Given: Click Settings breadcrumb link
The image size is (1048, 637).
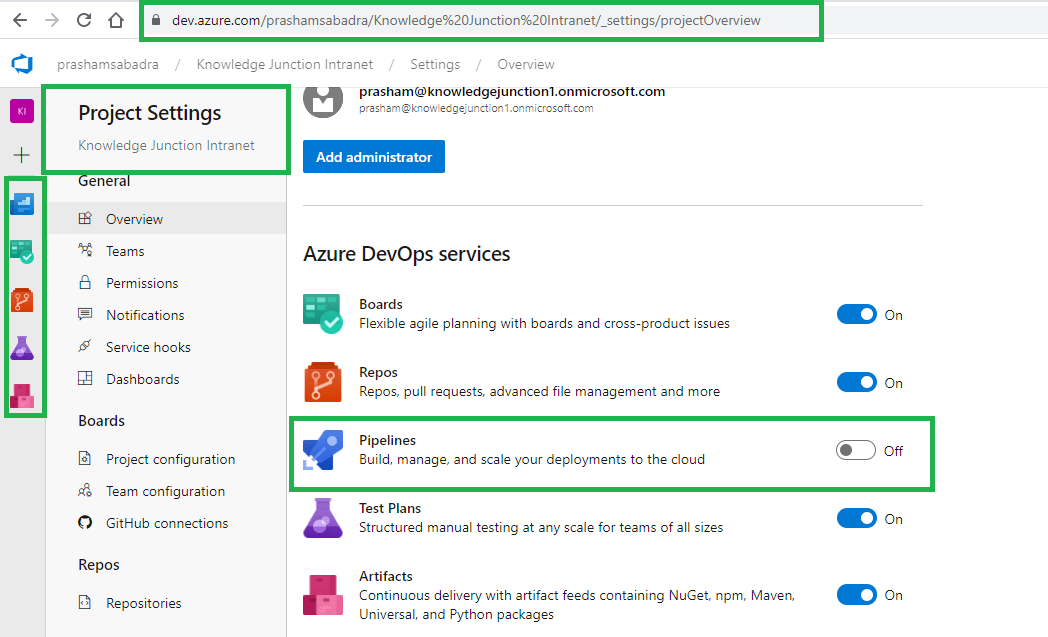Looking at the screenshot, I should pos(435,64).
